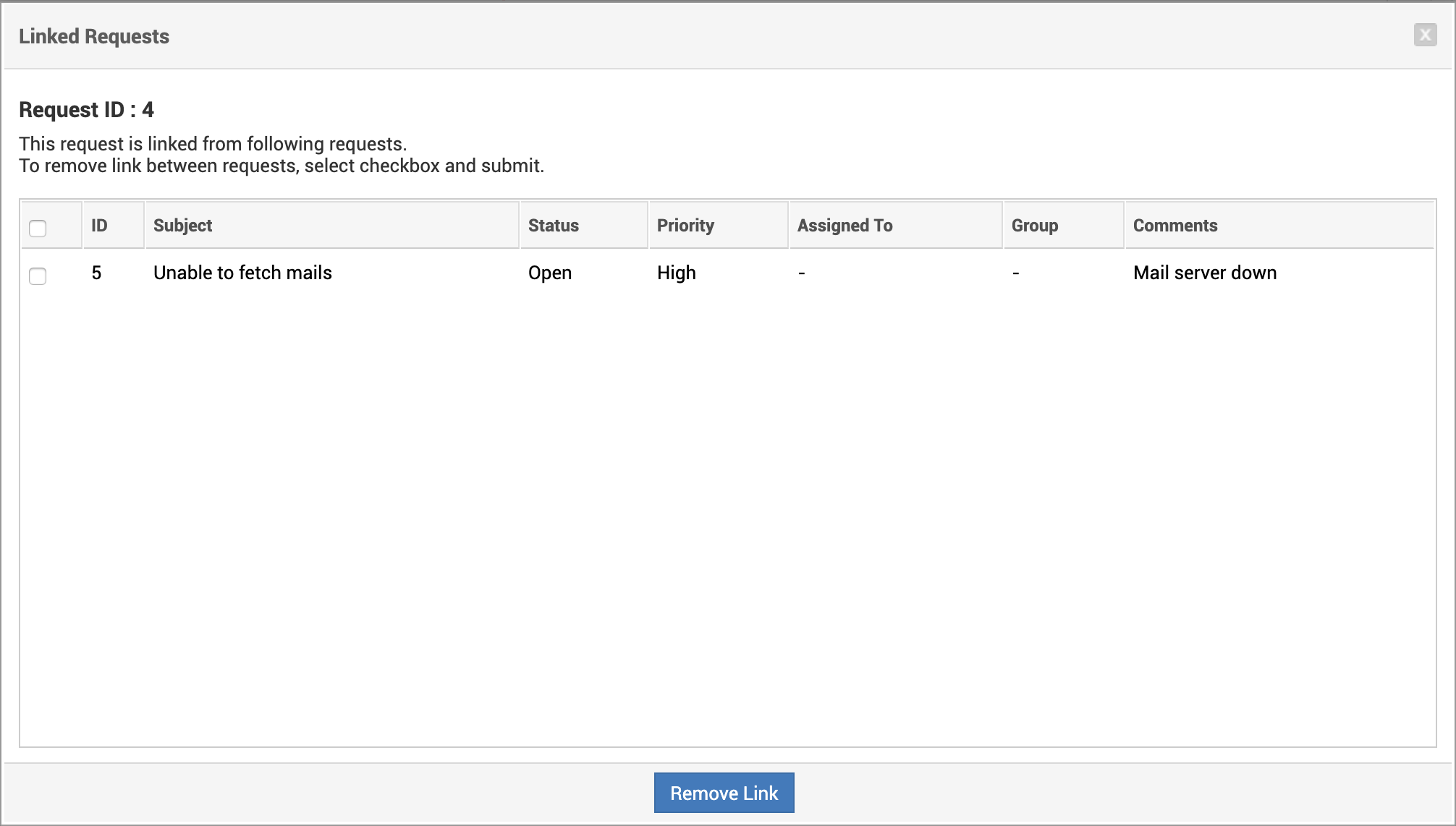
Task: Check the select-all header checkbox
Action: coord(38,229)
